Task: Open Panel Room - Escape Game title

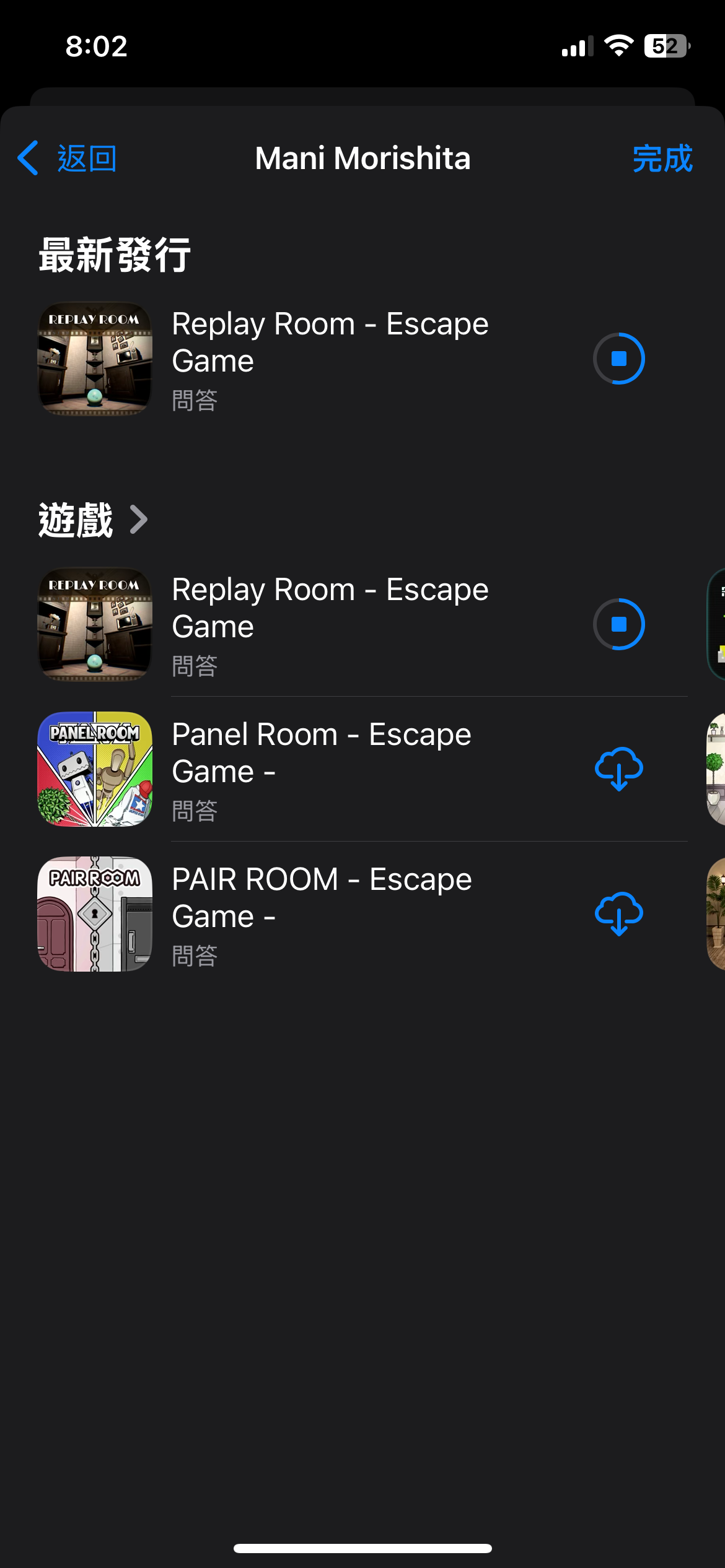Action: click(x=321, y=752)
